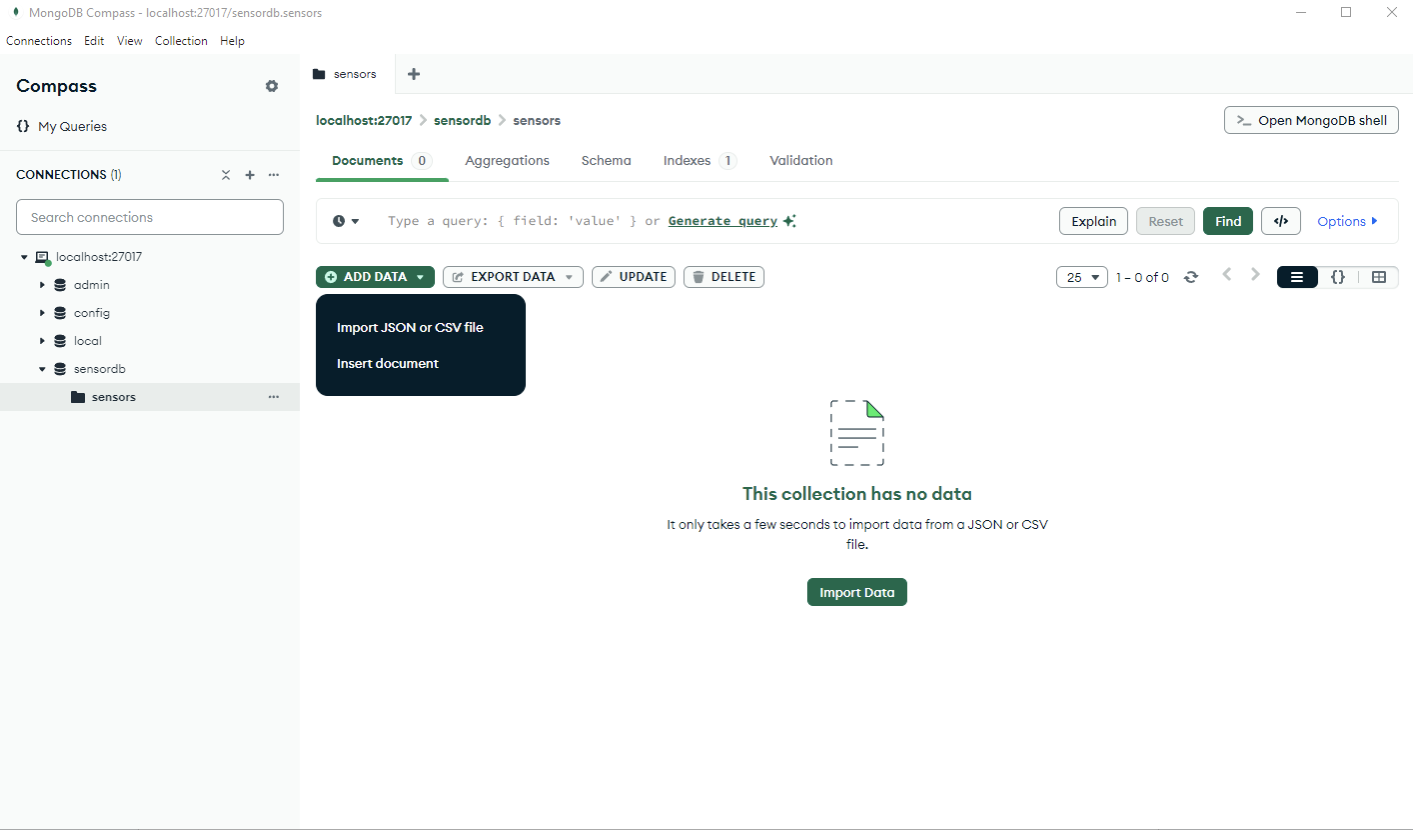Open query history clock icon
This screenshot has height=830, width=1413.
[339, 221]
